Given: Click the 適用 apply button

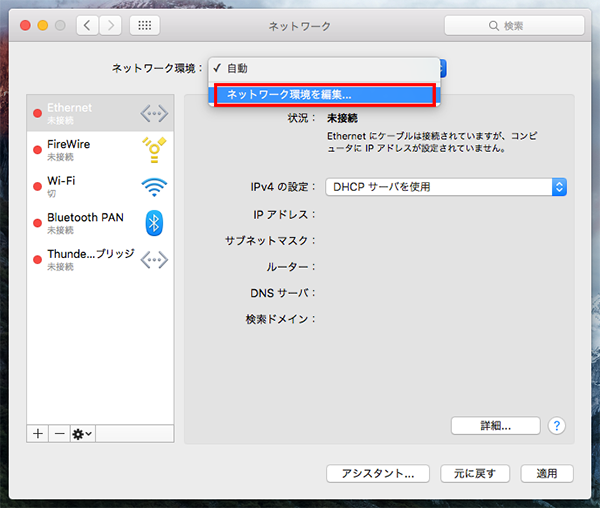Looking at the screenshot, I should (x=547, y=474).
